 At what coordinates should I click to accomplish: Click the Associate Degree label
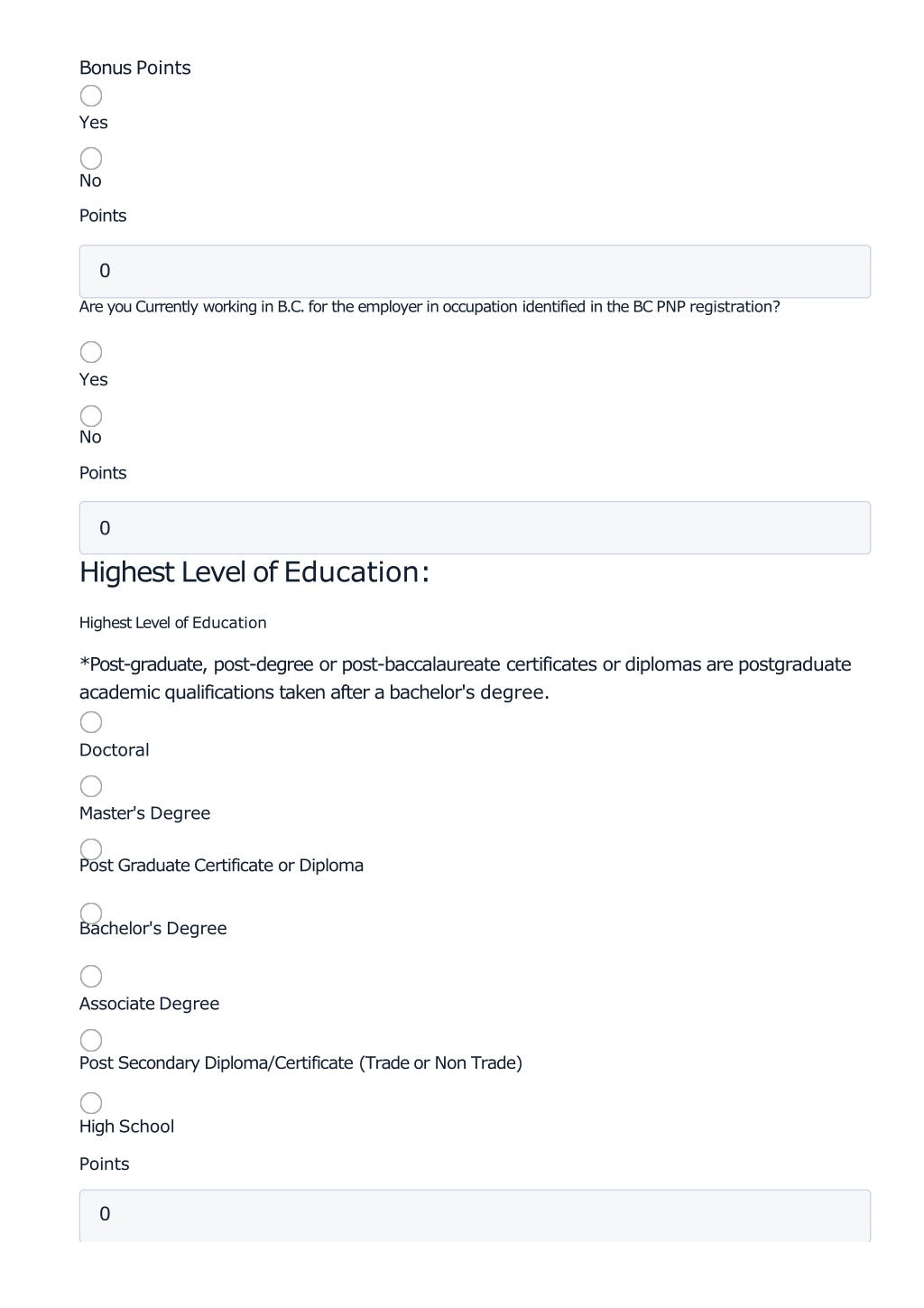pos(149,1004)
